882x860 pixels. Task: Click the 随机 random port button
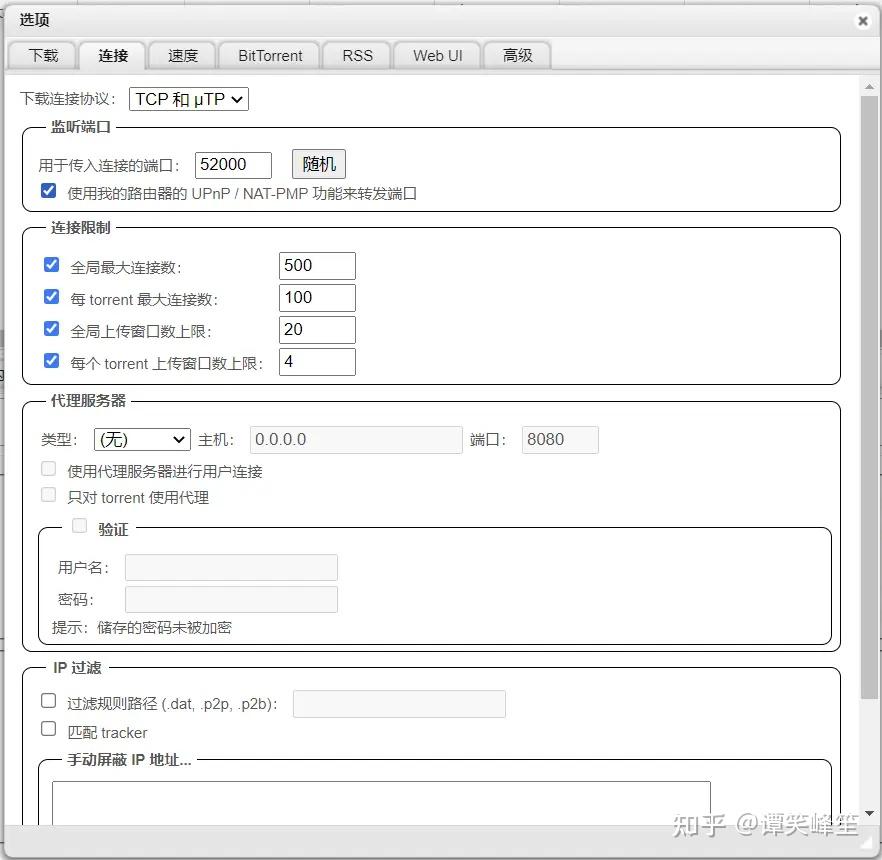coord(318,164)
